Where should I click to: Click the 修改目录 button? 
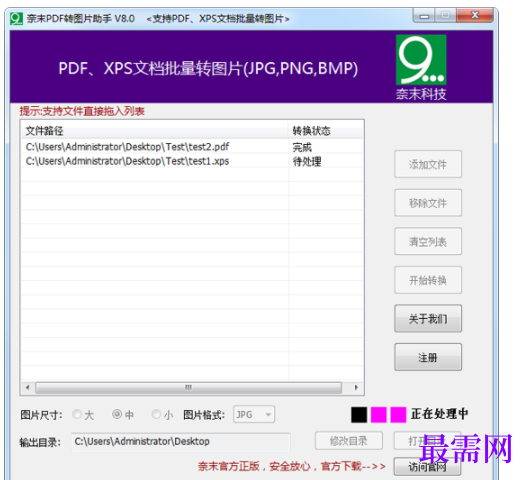(x=349, y=441)
